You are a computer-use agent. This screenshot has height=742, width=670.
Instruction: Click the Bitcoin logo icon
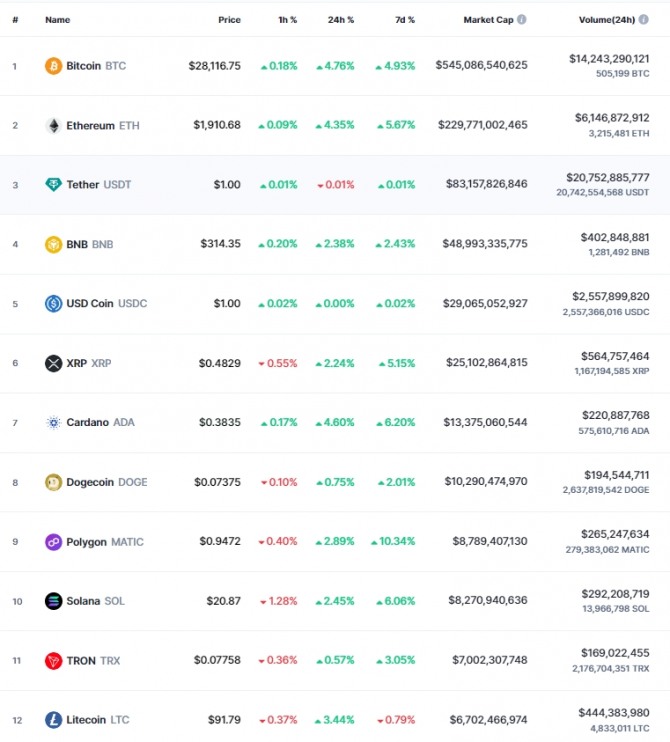53,66
